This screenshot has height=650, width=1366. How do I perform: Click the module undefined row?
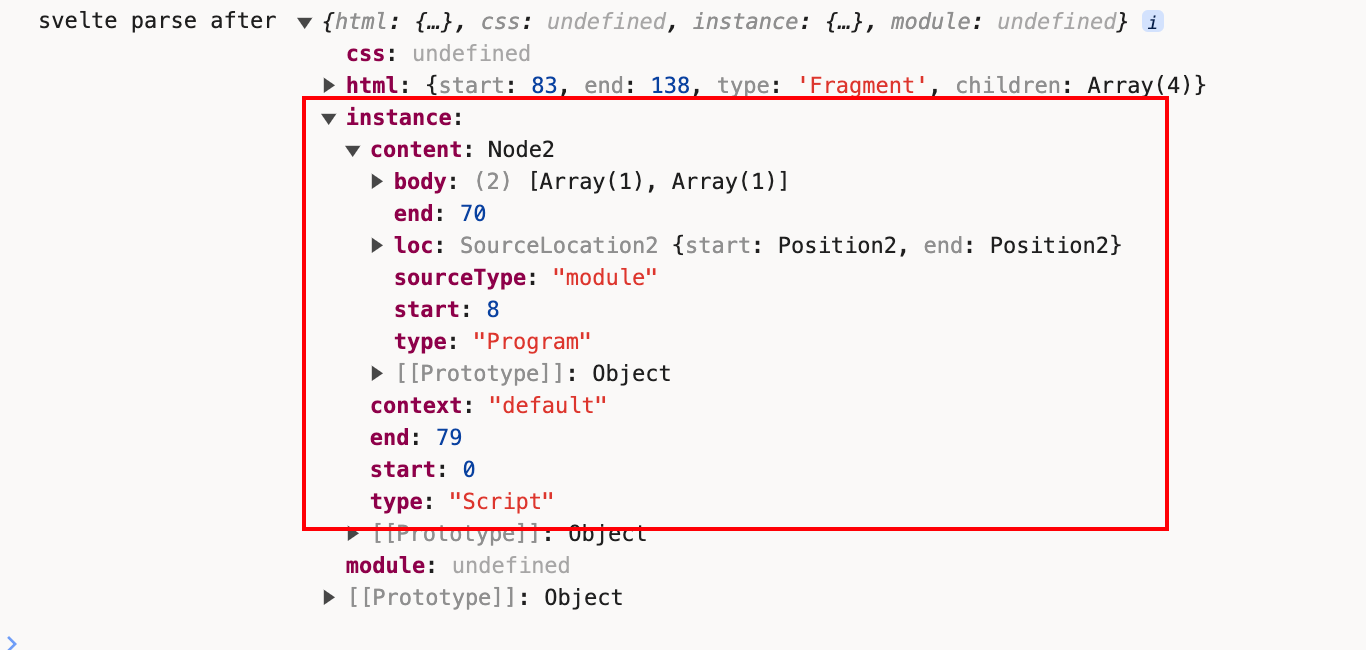tap(457, 566)
